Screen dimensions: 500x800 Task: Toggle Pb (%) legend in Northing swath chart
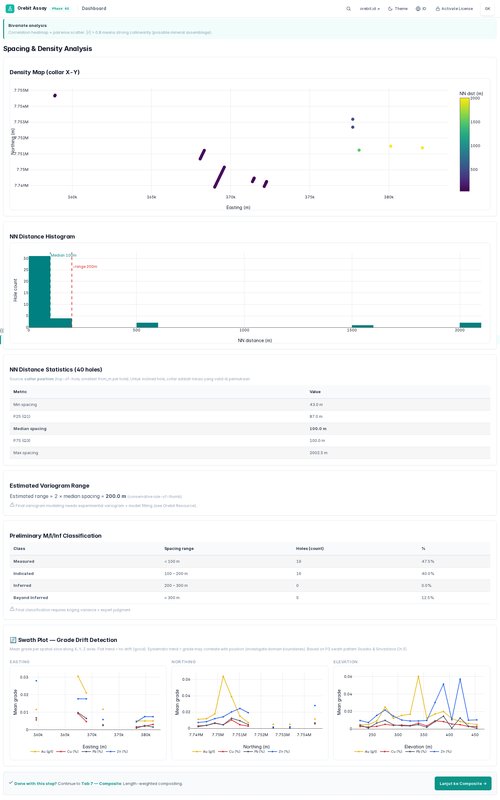[254, 752]
